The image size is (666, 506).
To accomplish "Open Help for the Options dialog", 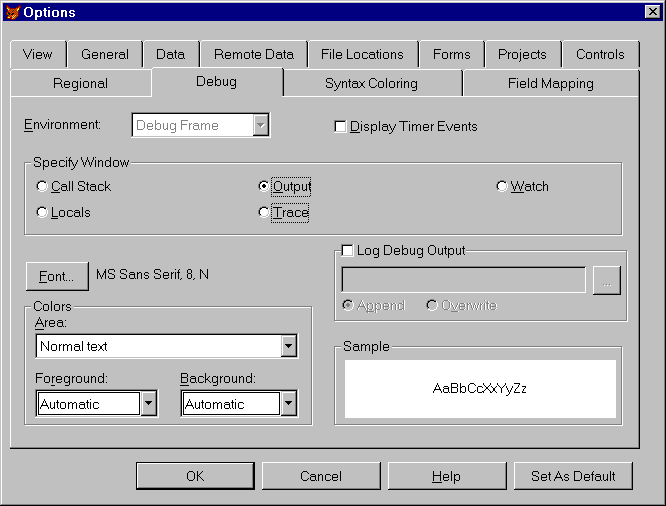I will pos(446,476).
